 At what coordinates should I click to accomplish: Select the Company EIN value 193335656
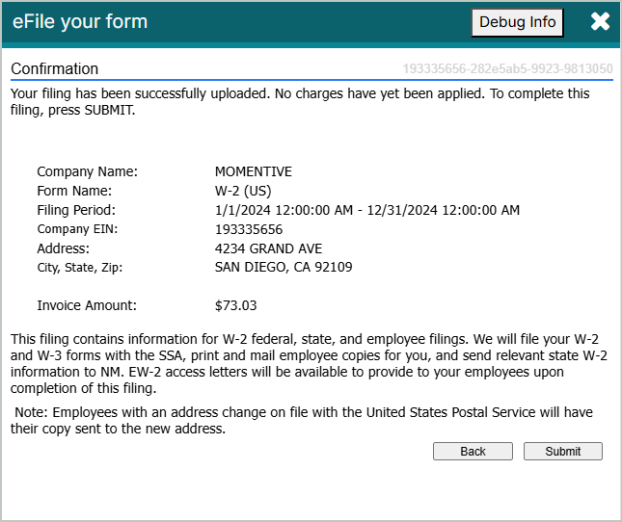pos(248,229)
